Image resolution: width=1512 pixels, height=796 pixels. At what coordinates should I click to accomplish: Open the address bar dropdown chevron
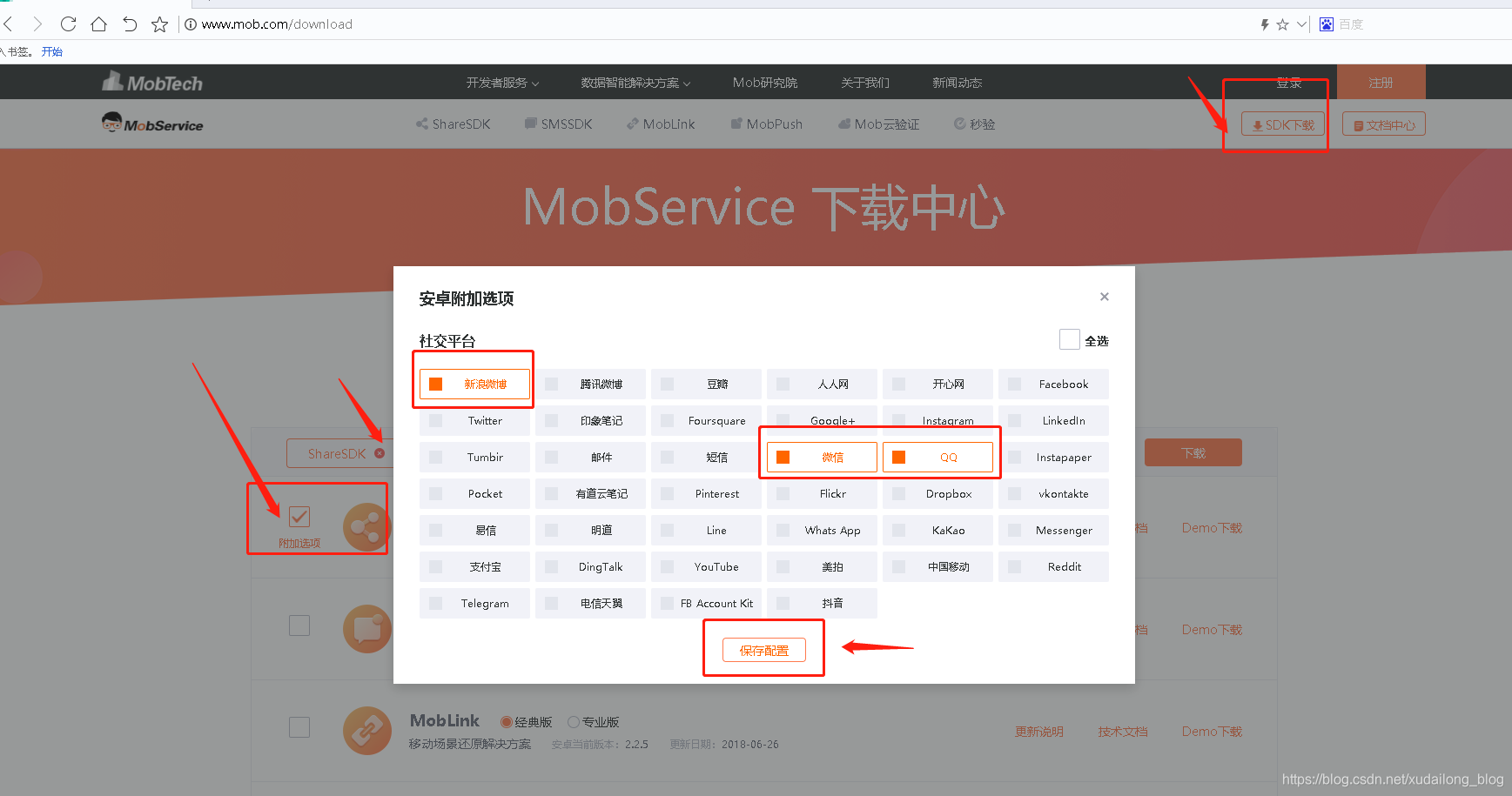pos(1302,24)
